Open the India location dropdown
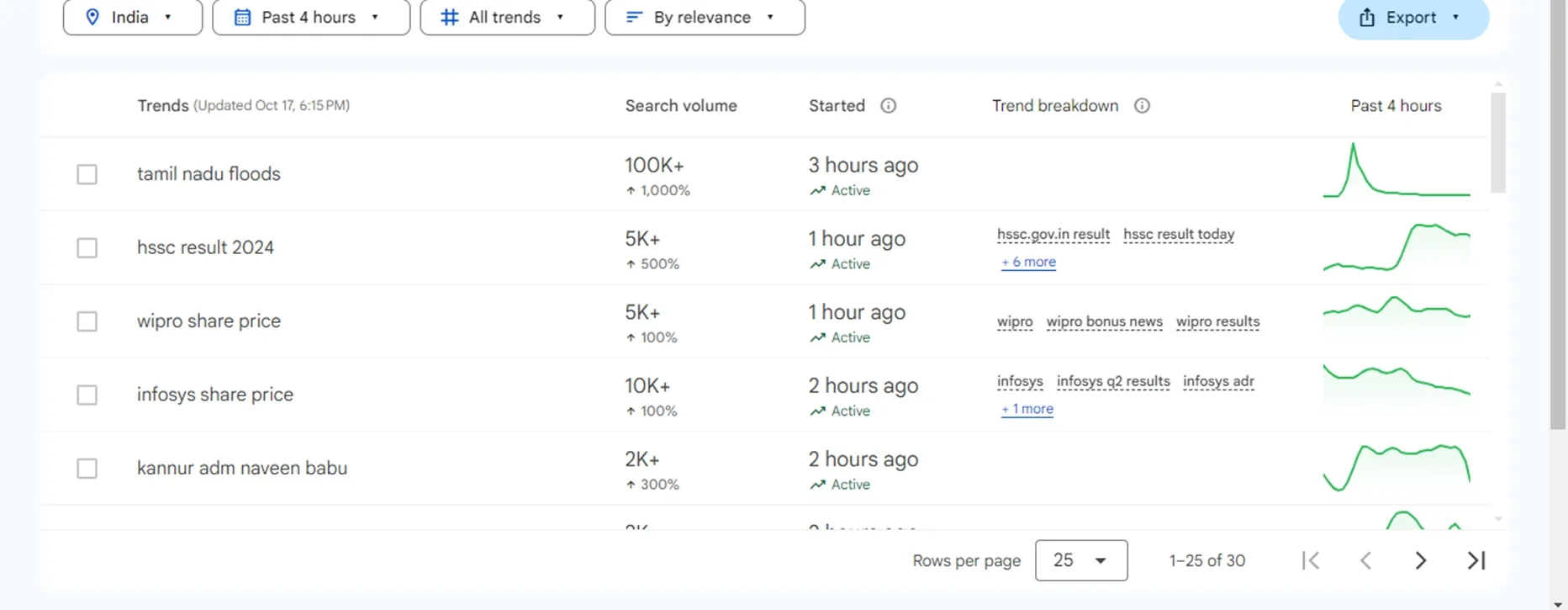 pyautogui.click(x=132, y=17)
